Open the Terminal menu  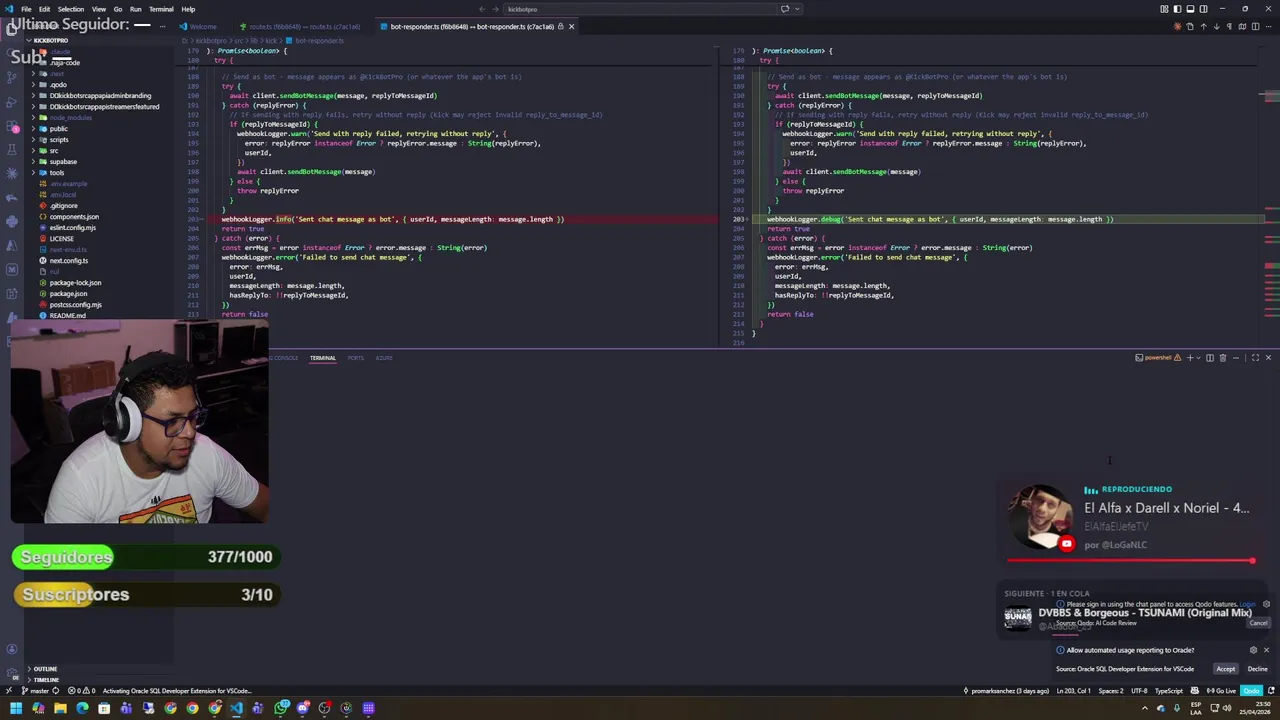[161, 9]
